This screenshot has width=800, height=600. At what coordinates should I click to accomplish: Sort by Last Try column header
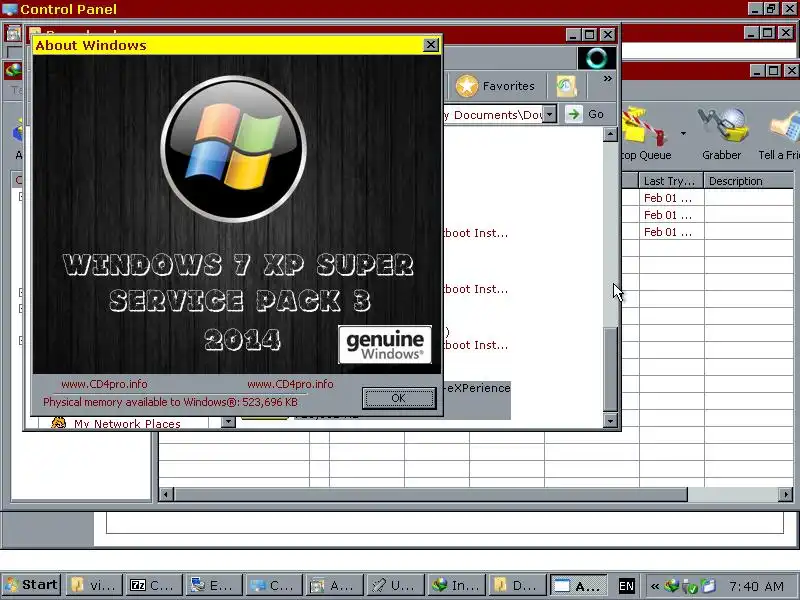pos(671,181)
